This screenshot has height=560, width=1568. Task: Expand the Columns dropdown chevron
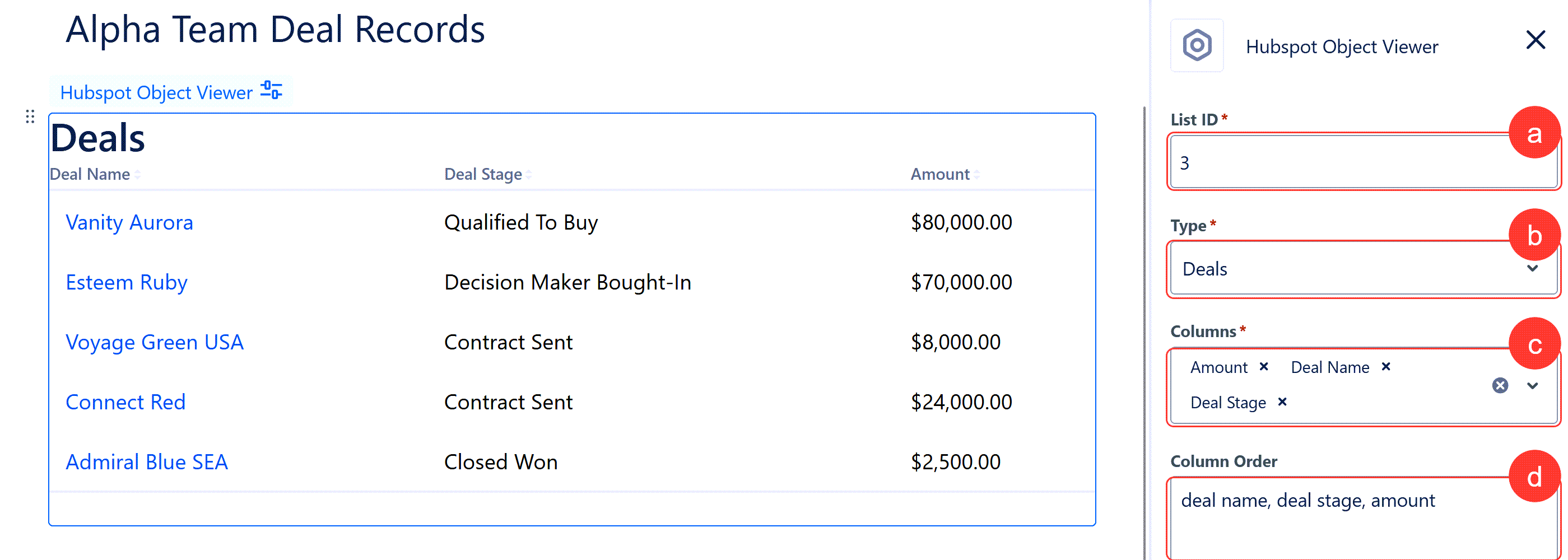pyautogui.click(x=1533, y=385)
